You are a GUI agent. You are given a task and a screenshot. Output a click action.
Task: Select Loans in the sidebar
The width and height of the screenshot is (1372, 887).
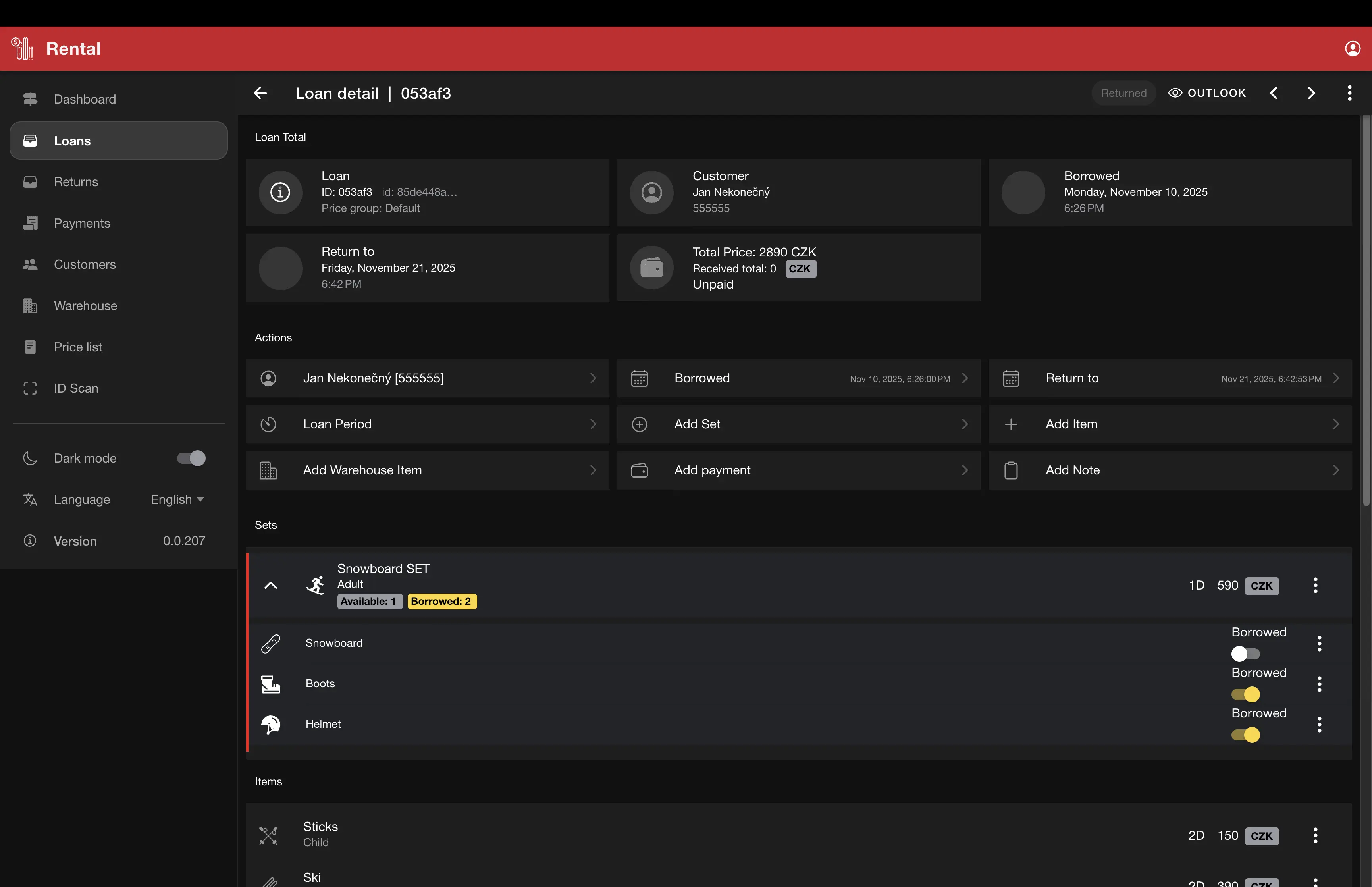coord(119,141)
